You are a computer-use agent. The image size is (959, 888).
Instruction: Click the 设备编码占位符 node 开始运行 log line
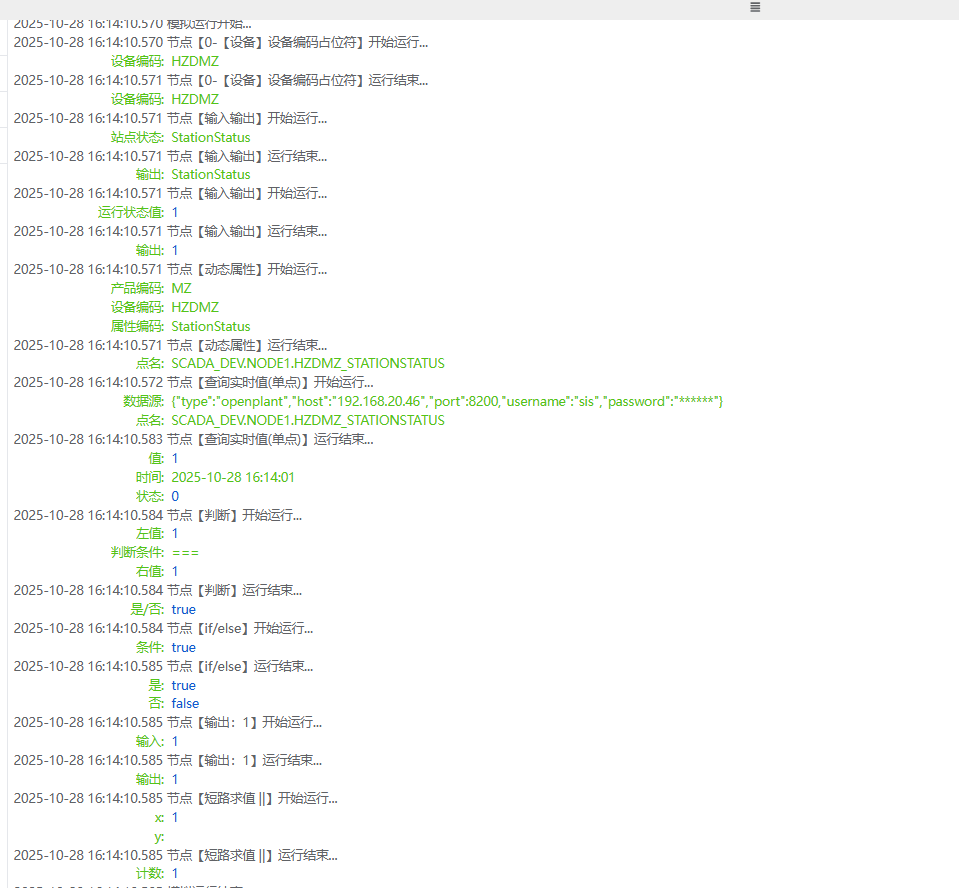pyautogui.click(x=221, y=43)
